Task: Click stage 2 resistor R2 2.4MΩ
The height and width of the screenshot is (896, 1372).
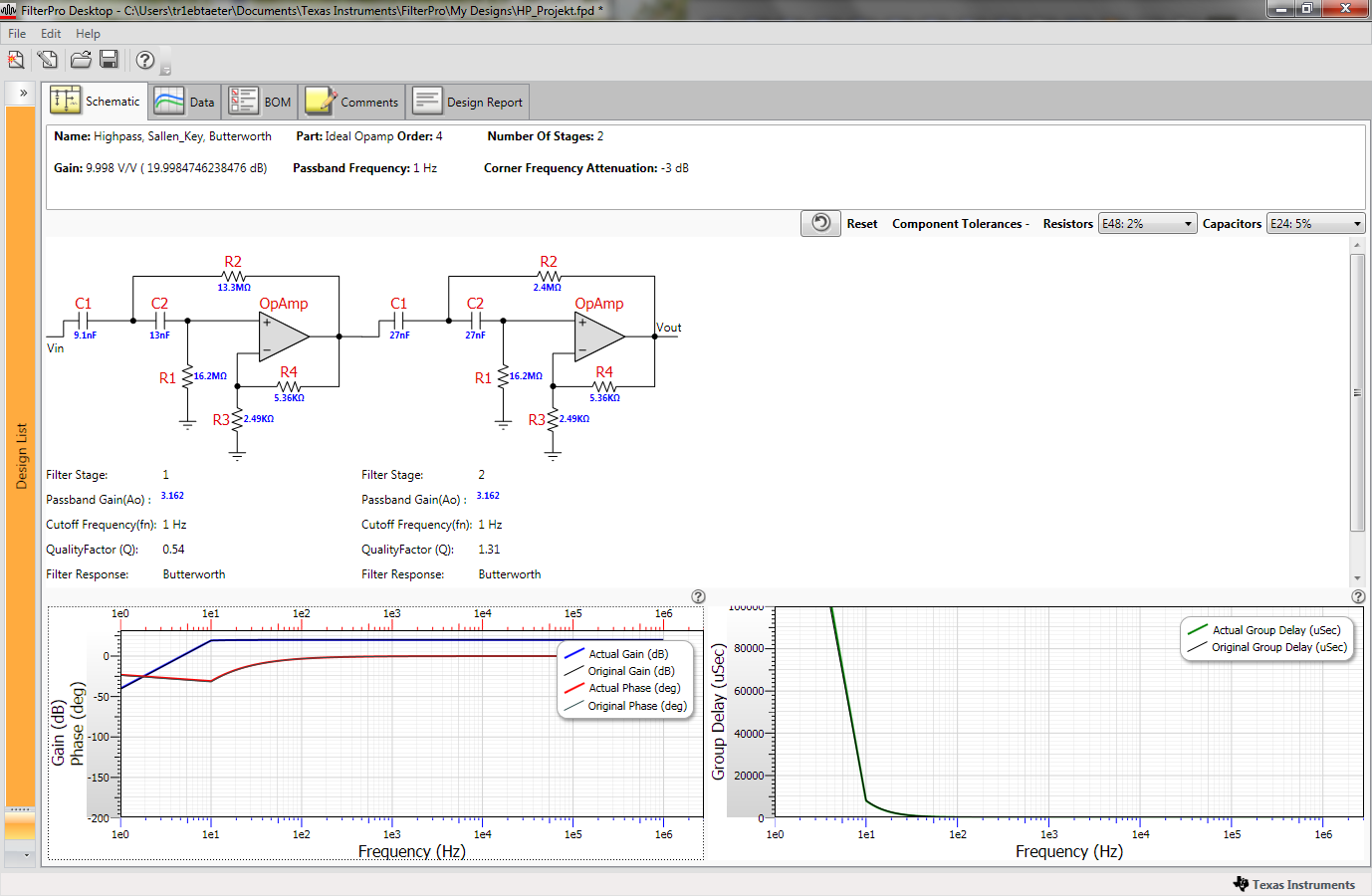Action: (x=549, y=275)
